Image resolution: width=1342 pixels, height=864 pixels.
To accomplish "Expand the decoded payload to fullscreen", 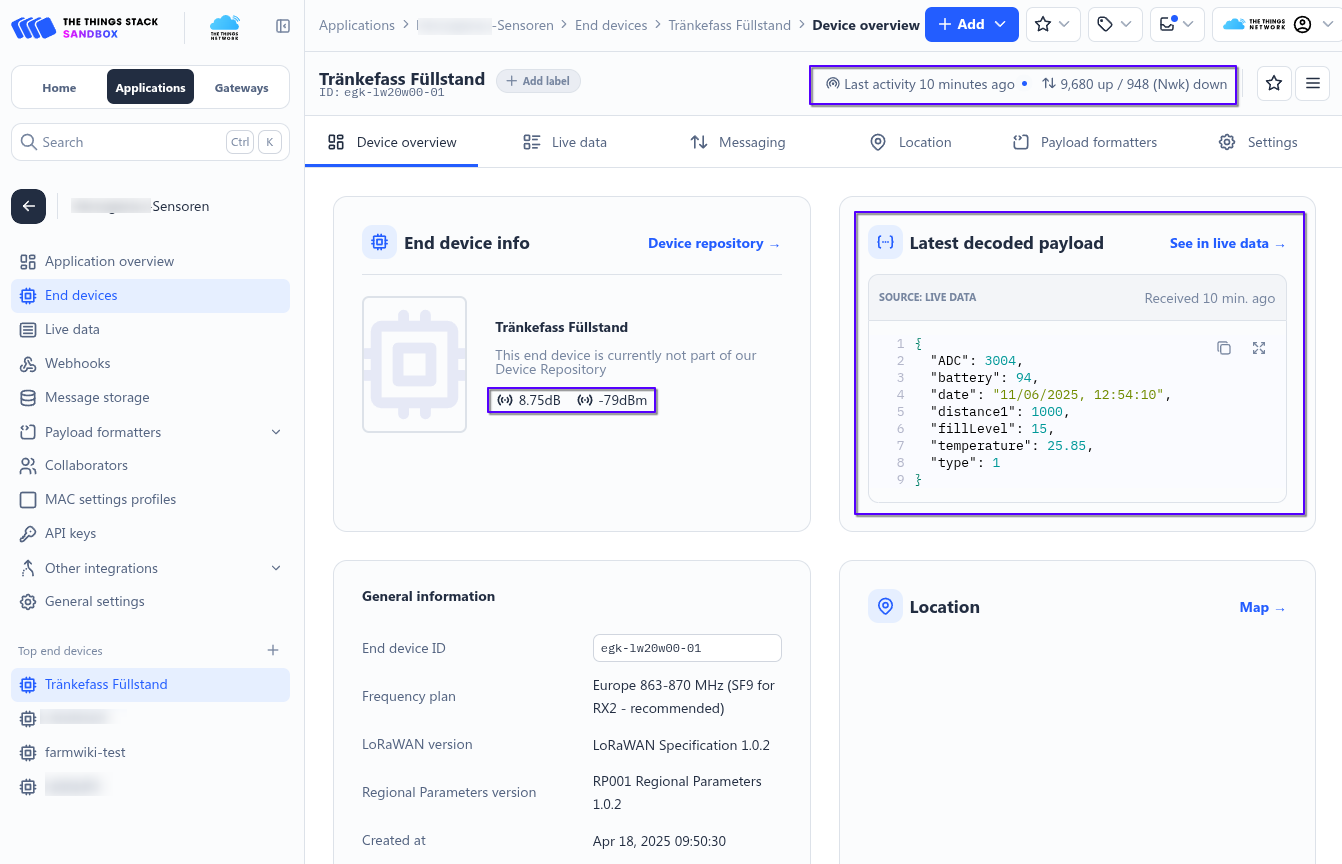I will [x=1259, y=348].
